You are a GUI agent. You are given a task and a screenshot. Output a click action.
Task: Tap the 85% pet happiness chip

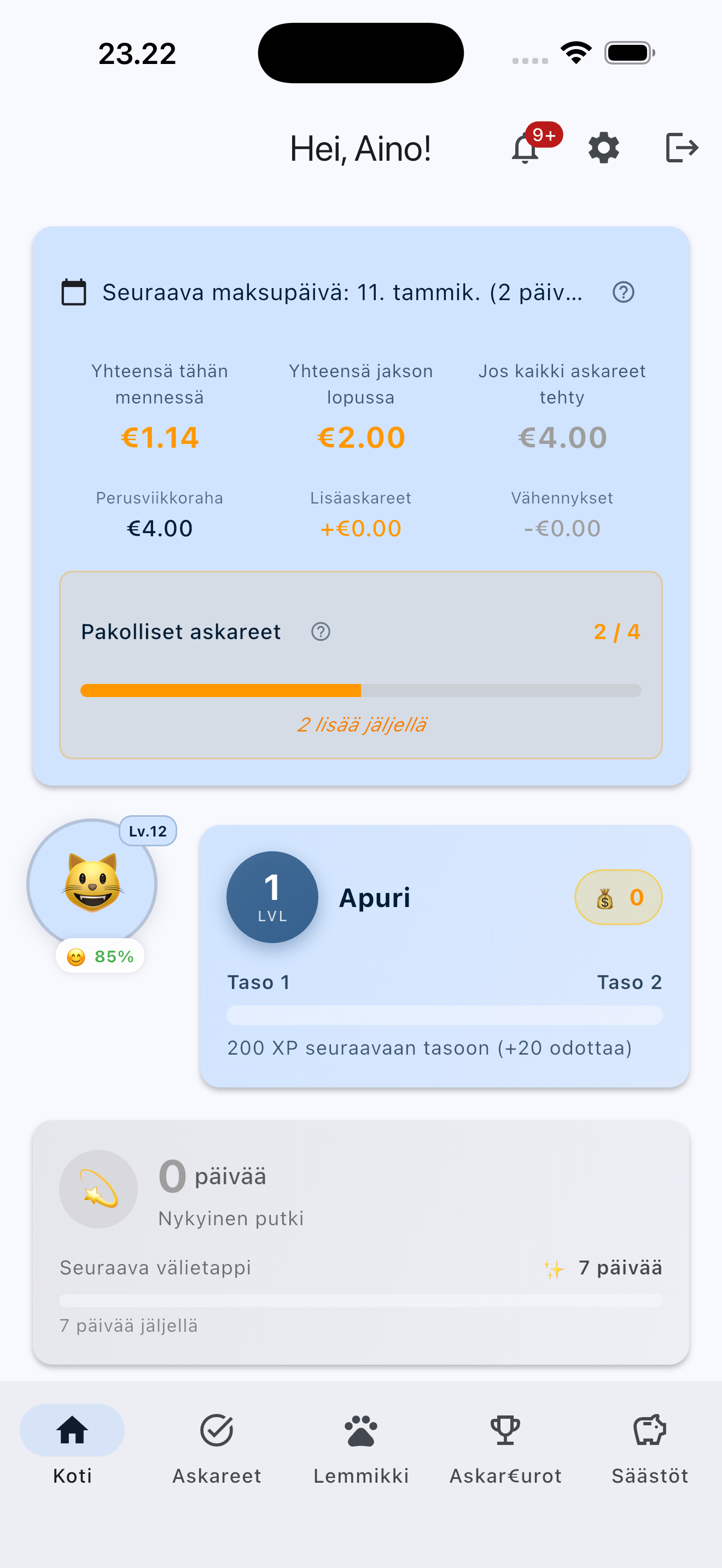[x=101, y=956]
